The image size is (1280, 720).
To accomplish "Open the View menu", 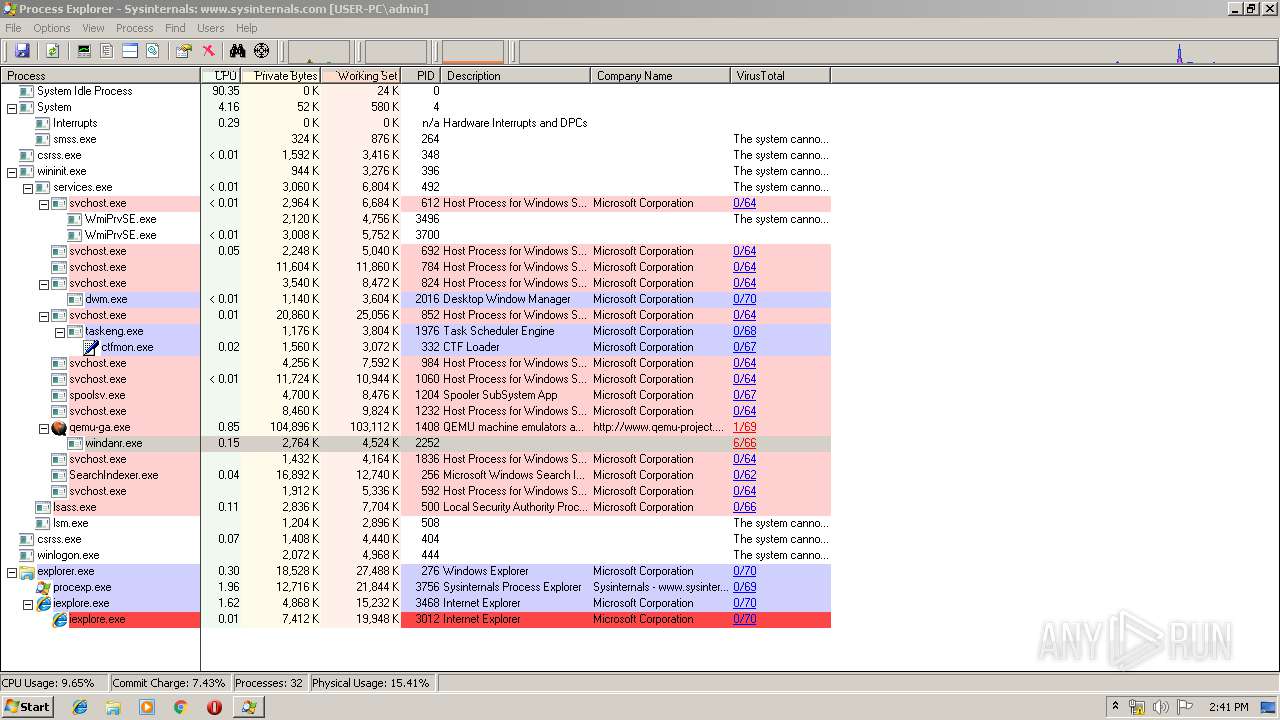I will tap(93, 28).
